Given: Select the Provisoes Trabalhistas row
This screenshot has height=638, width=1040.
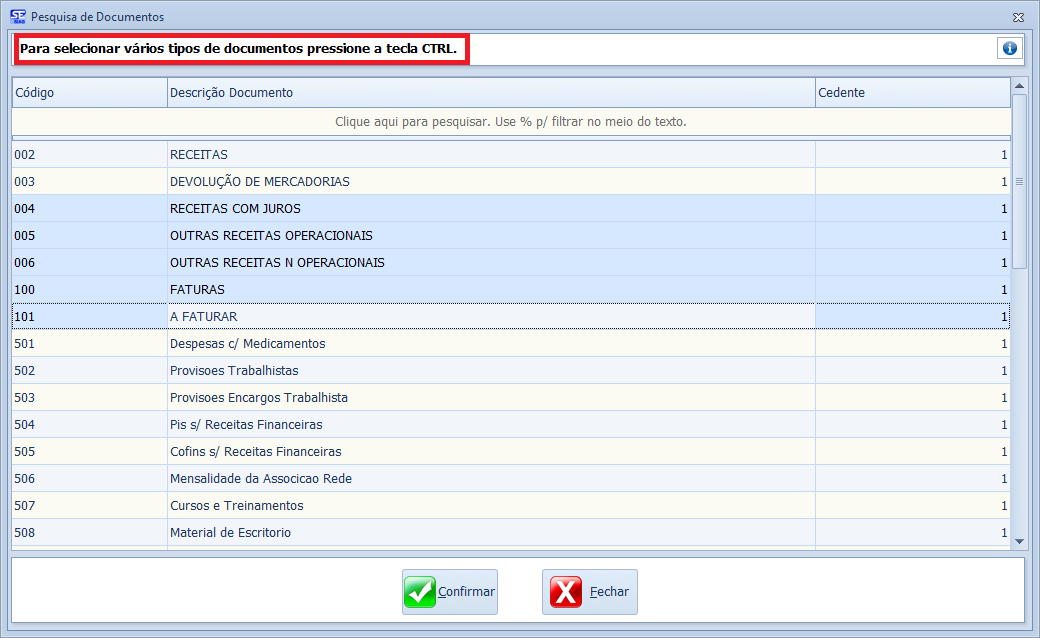Looking at the screenshot, I should tap(490, 371).
